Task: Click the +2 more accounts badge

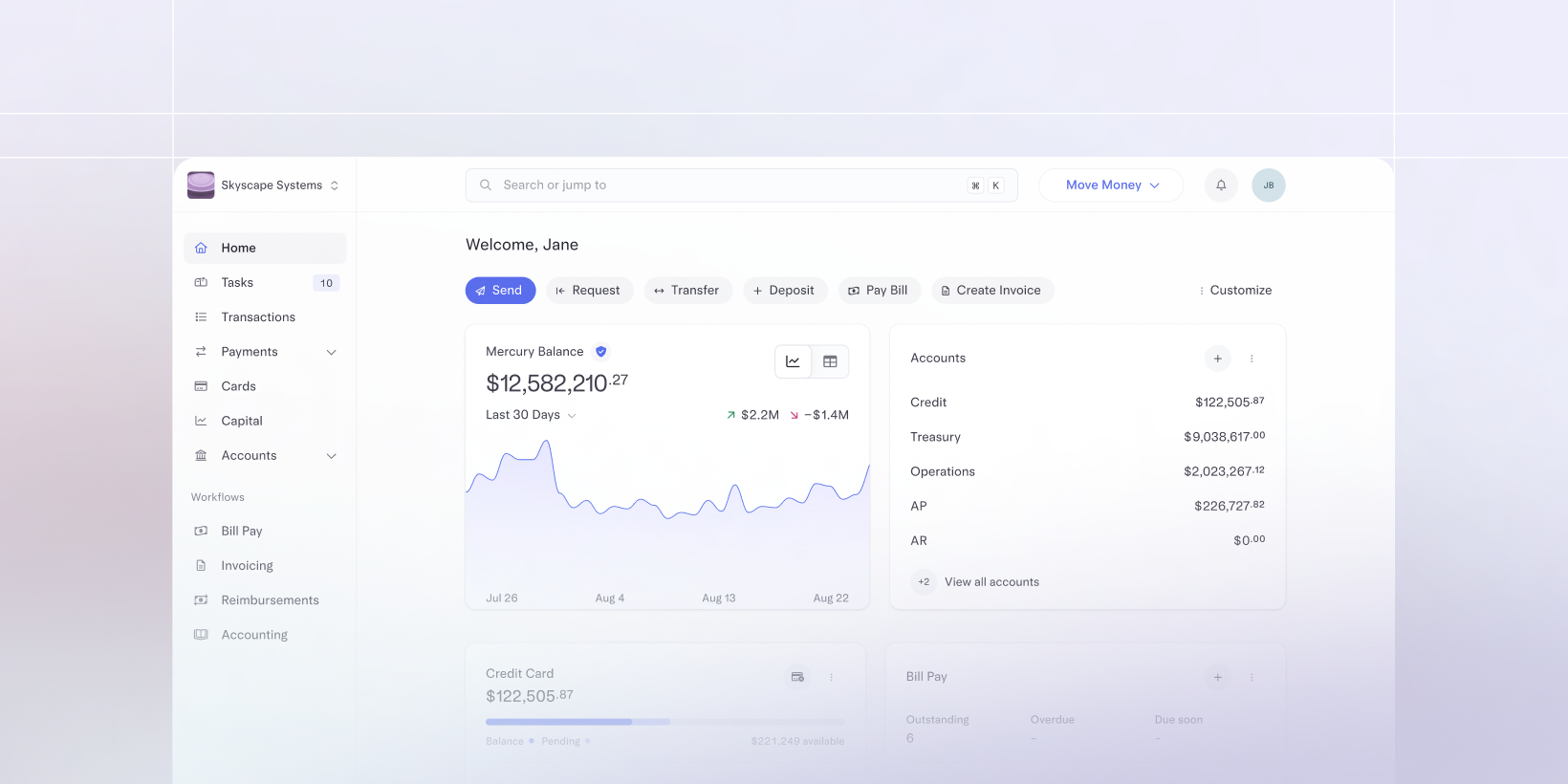Action: click(924, 582)
